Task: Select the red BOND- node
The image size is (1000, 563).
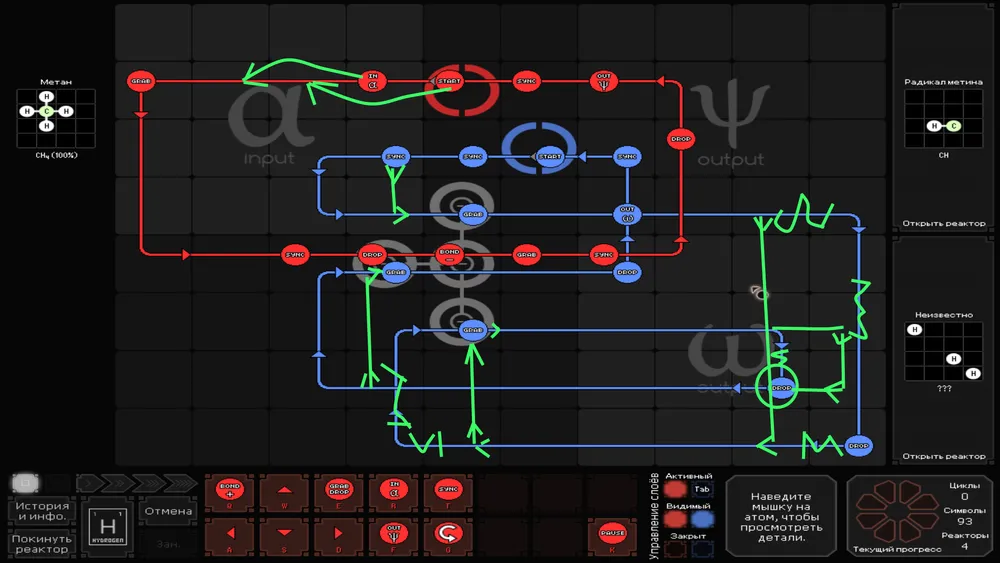Action: [x=449, y=254]
